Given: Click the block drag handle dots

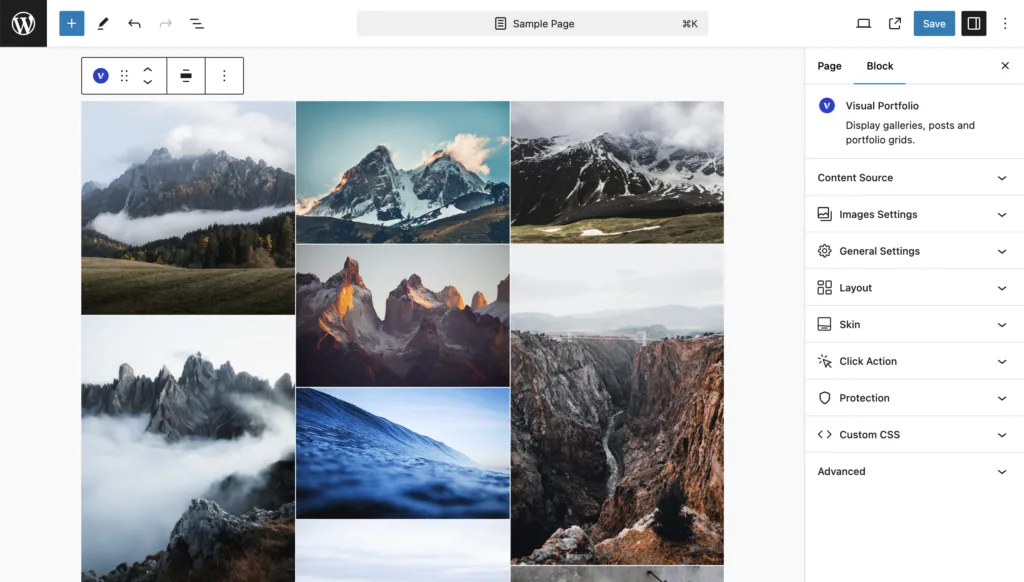Looking at the screenshot, I should pos(124,76).
